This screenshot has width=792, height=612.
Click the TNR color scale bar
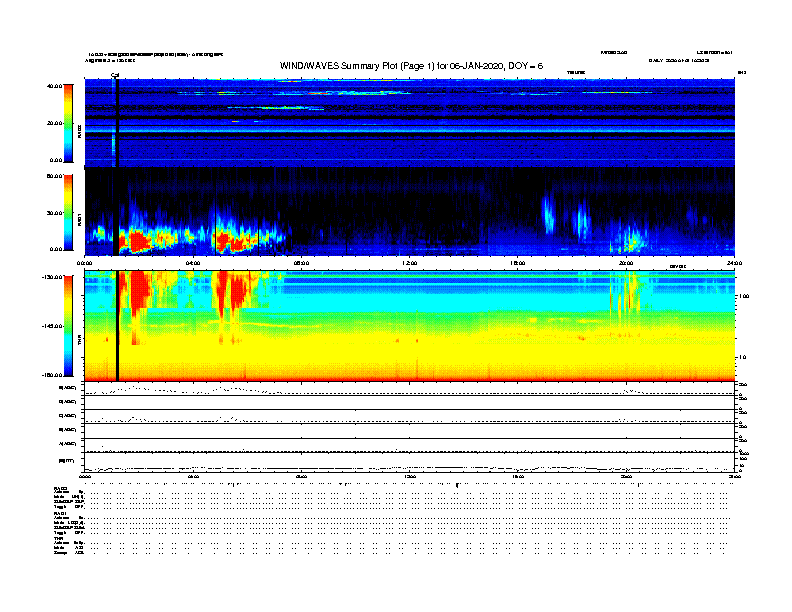pyautogui.click(x=68, y=326)
